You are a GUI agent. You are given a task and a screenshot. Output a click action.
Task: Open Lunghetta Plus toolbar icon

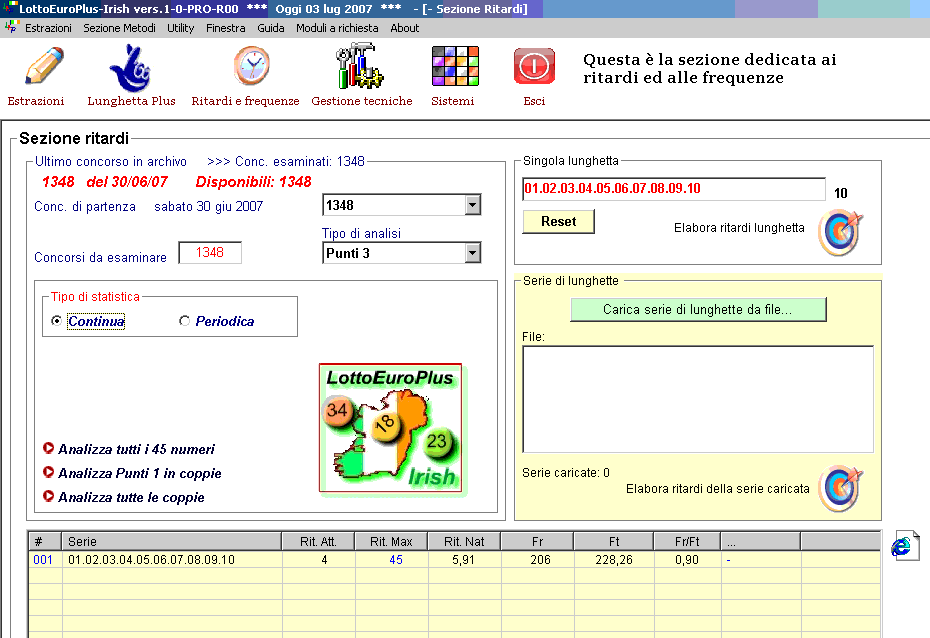click(130, 68)
